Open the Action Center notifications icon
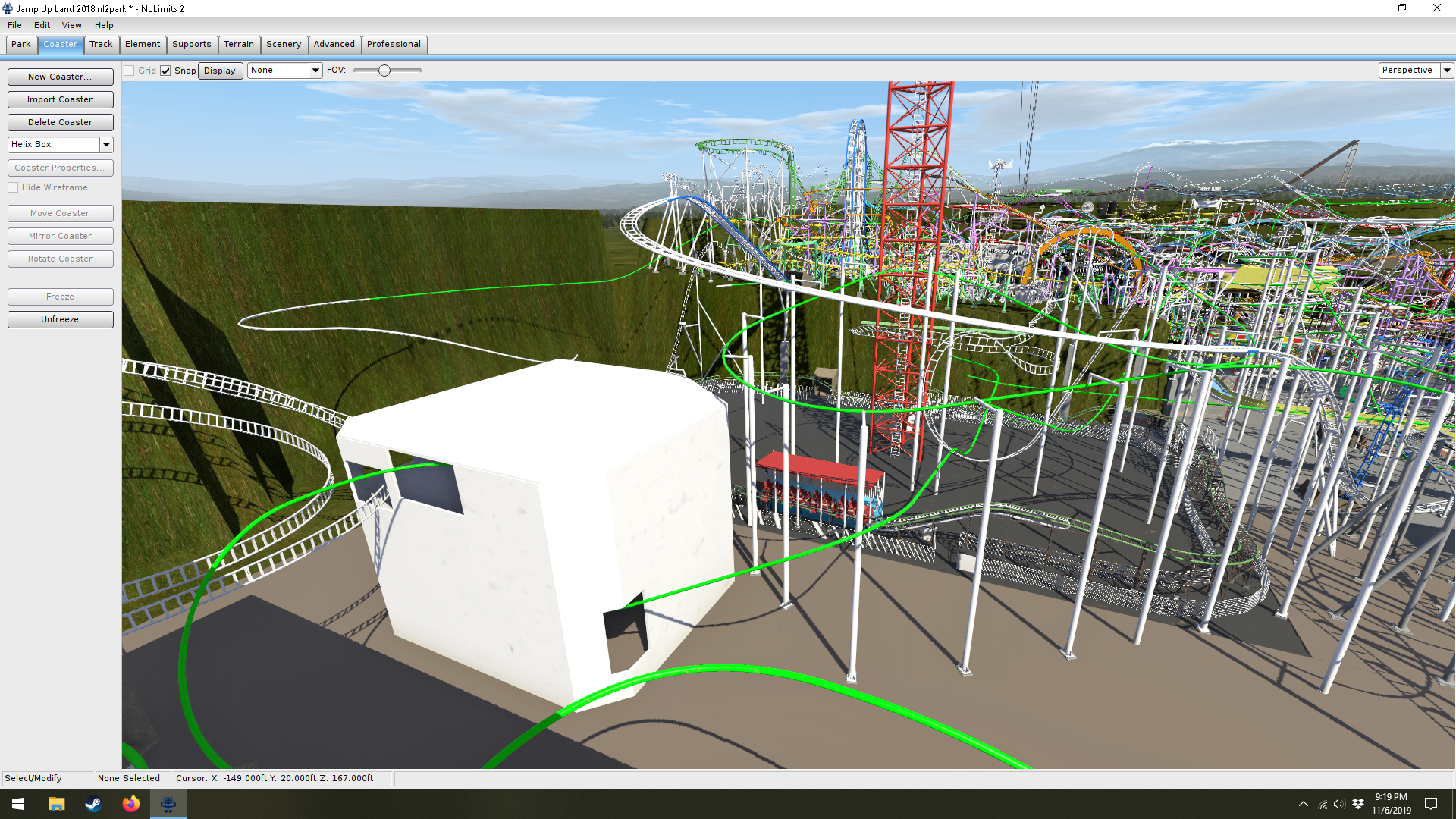This screenshot has height=819, width=1456. tap(1431, 804)
